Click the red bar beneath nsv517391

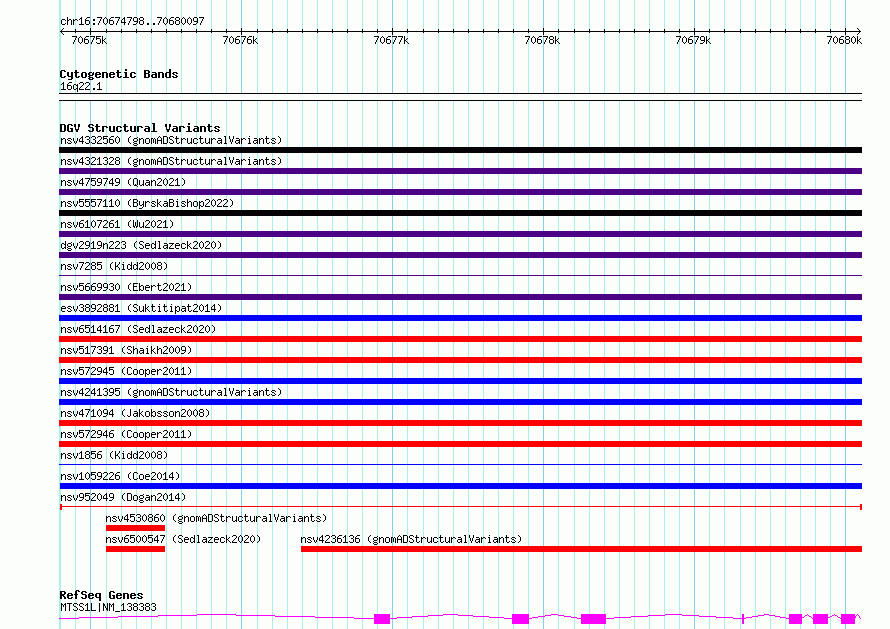(x=460, y=360)
